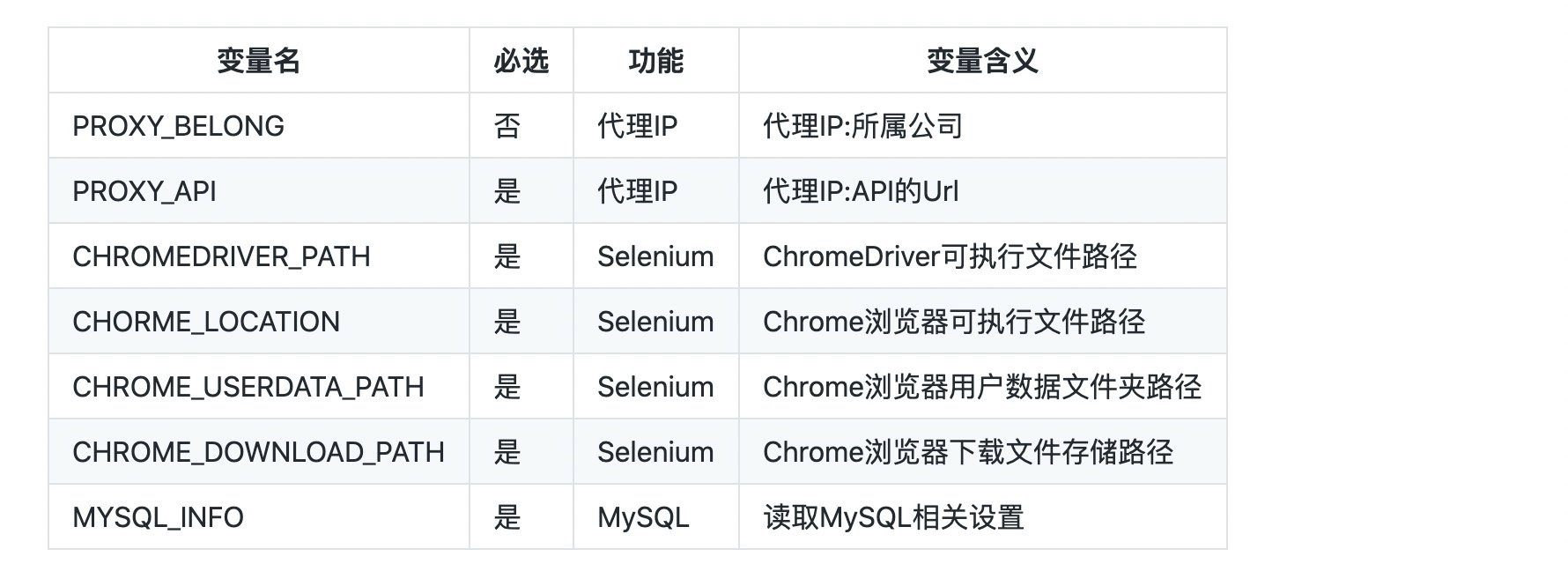Click the 否 value in PROXY_BELONG row
This screenshot has width=1568, height=564.
[507, 126]
